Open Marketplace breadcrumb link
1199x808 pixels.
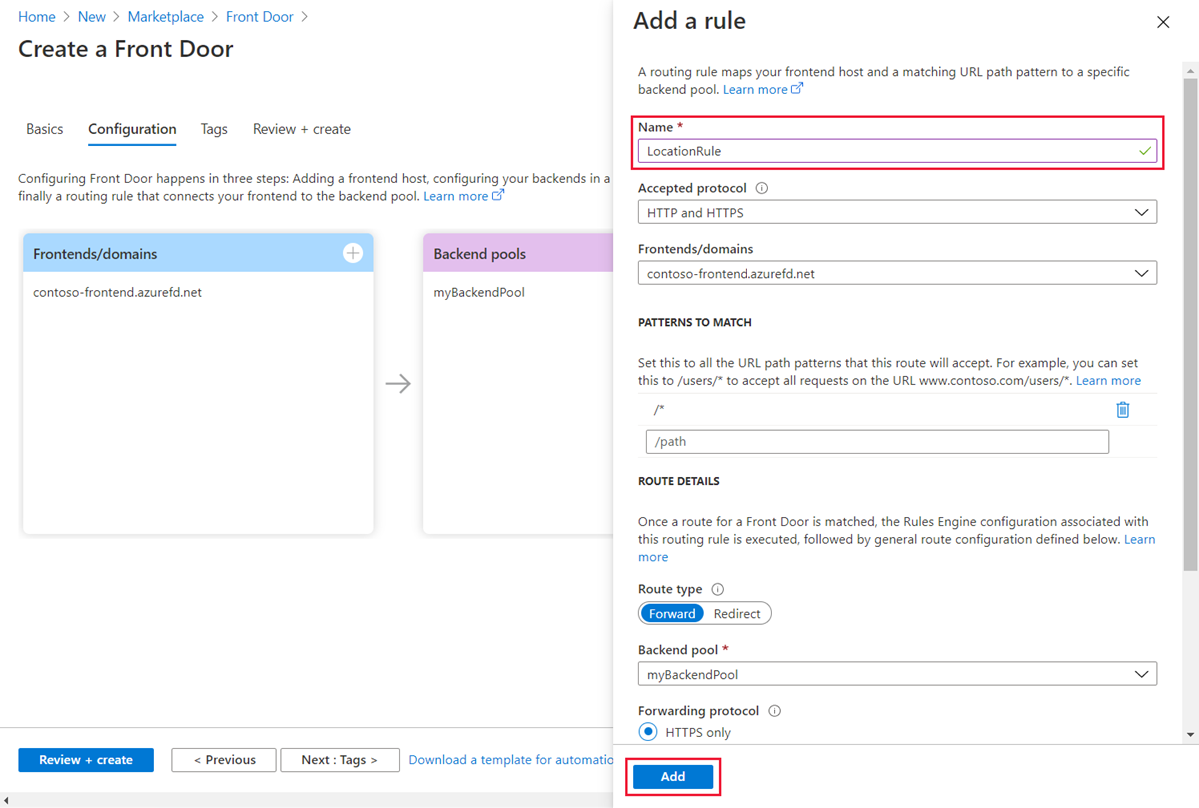(165, 17)
